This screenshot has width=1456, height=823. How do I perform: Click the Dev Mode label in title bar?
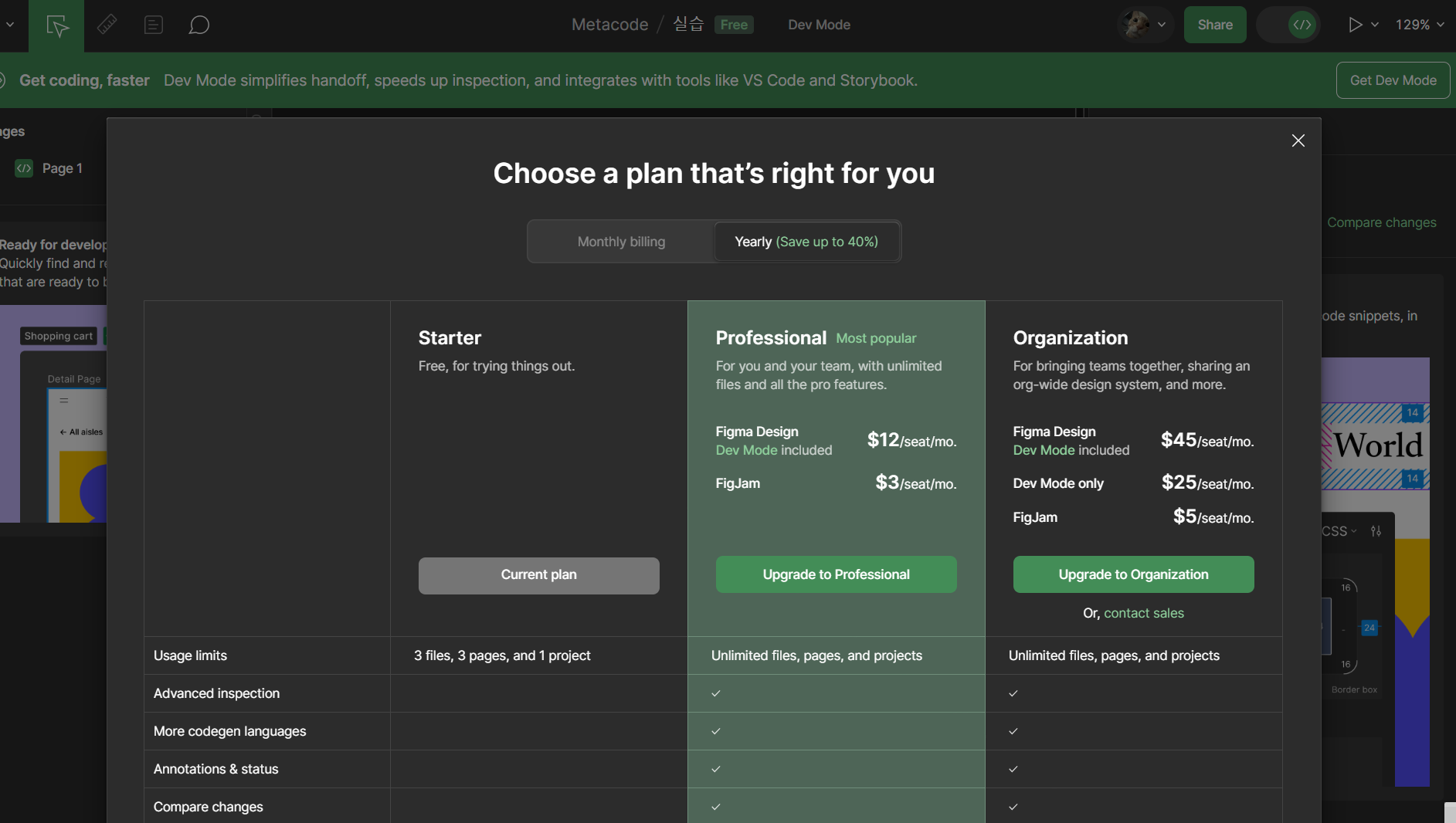[x=819, y=25]
